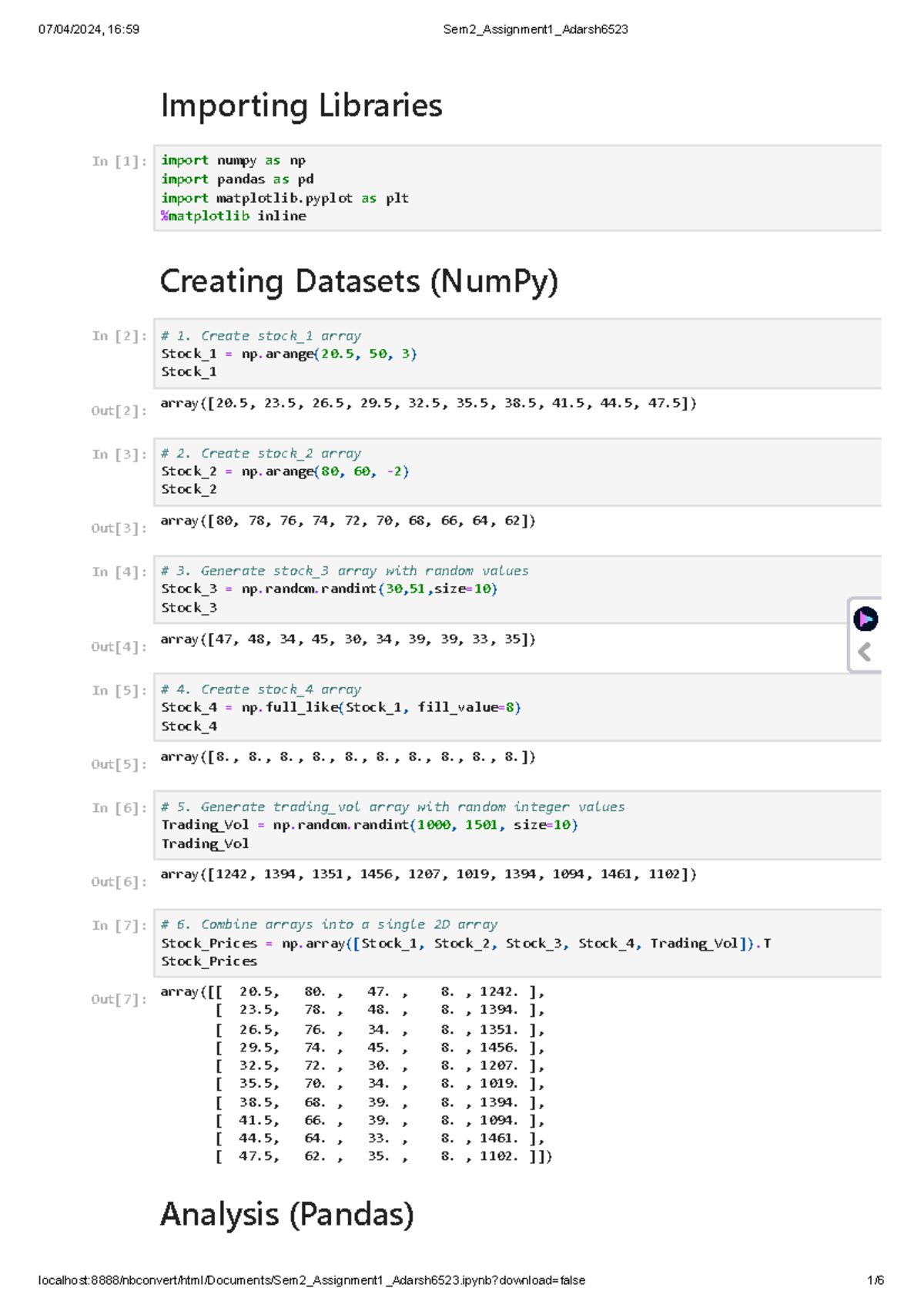Click 'import matplotlib.pyplot as plt' line

pos(285,198)
